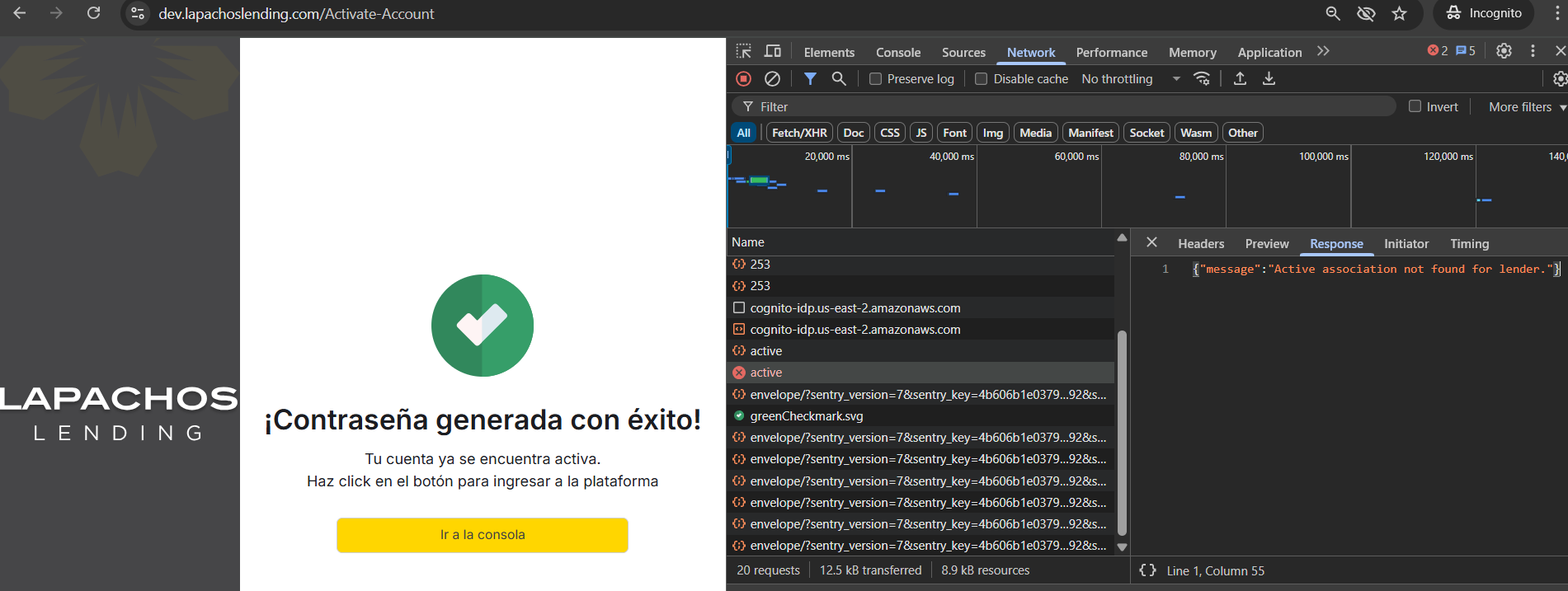The width and height of the screenshot is (1568, 591).
Task: Enable the Preserve log checkbox
Action: [x=876, y=79]
